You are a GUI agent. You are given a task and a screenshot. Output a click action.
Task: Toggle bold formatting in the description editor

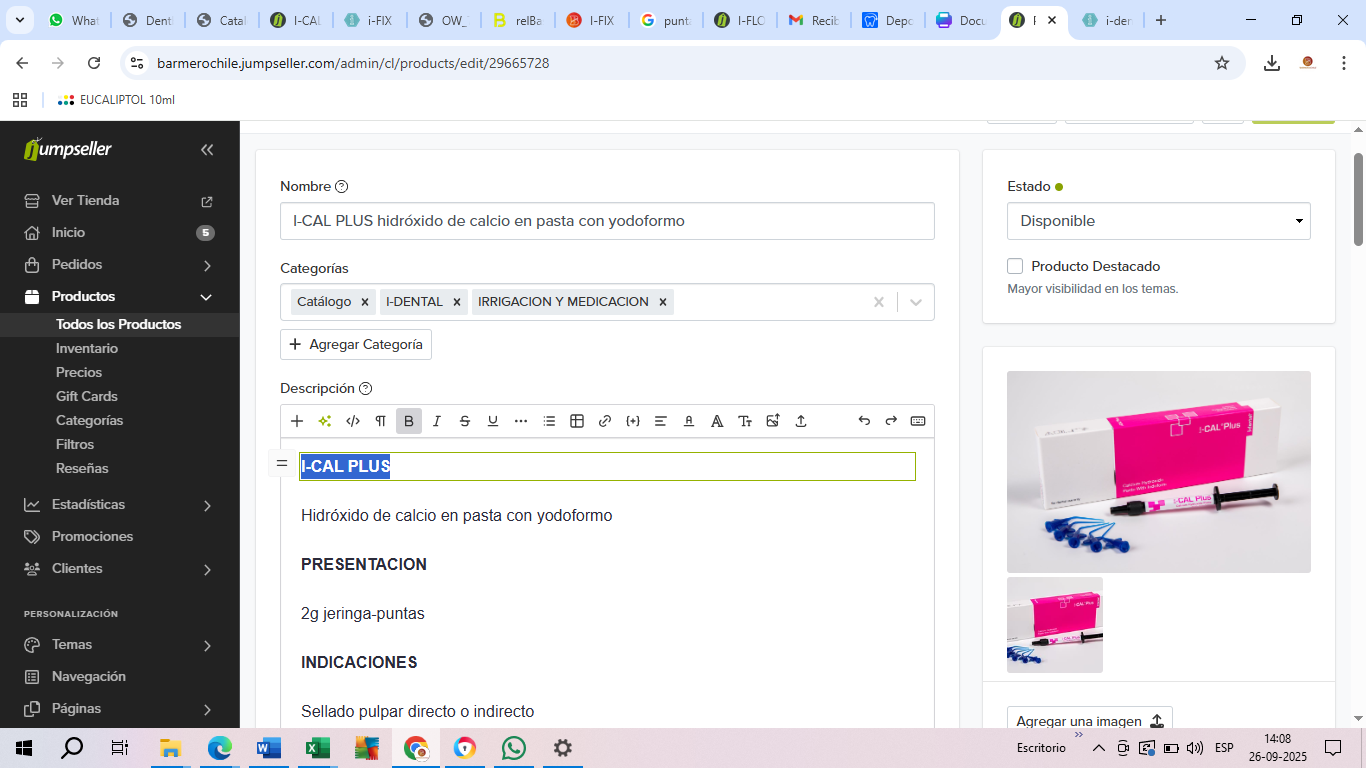coord(408,421)
